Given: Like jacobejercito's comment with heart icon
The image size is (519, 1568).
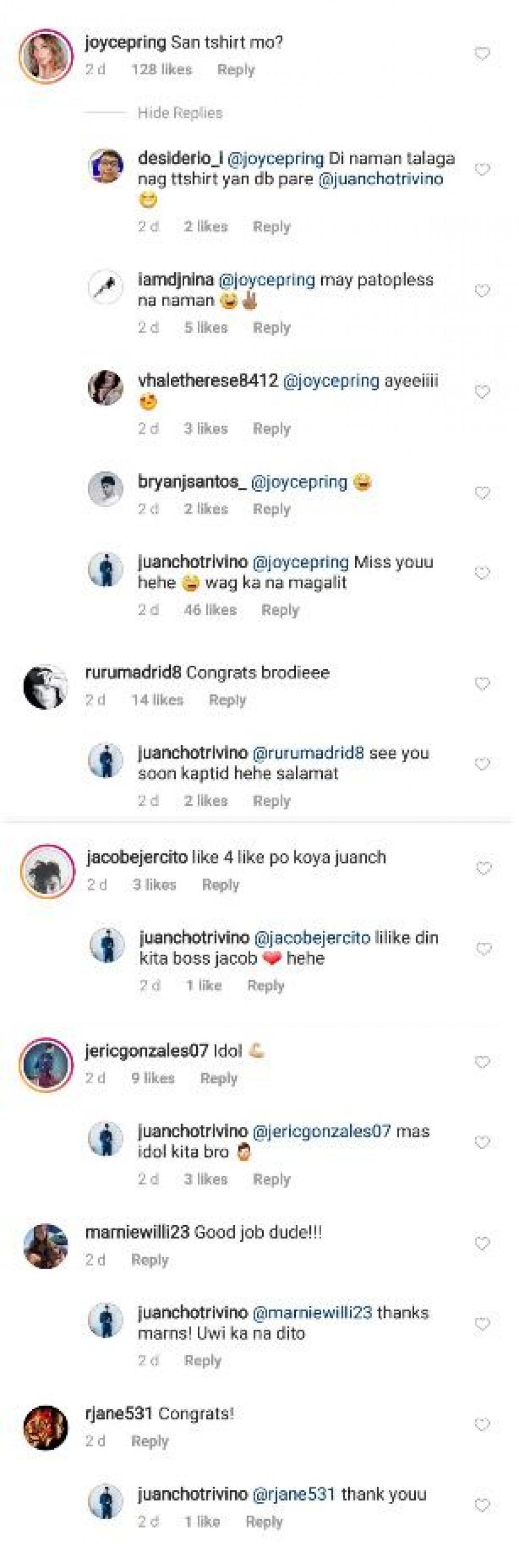Looking at the screenshot, I should (483, 868).
